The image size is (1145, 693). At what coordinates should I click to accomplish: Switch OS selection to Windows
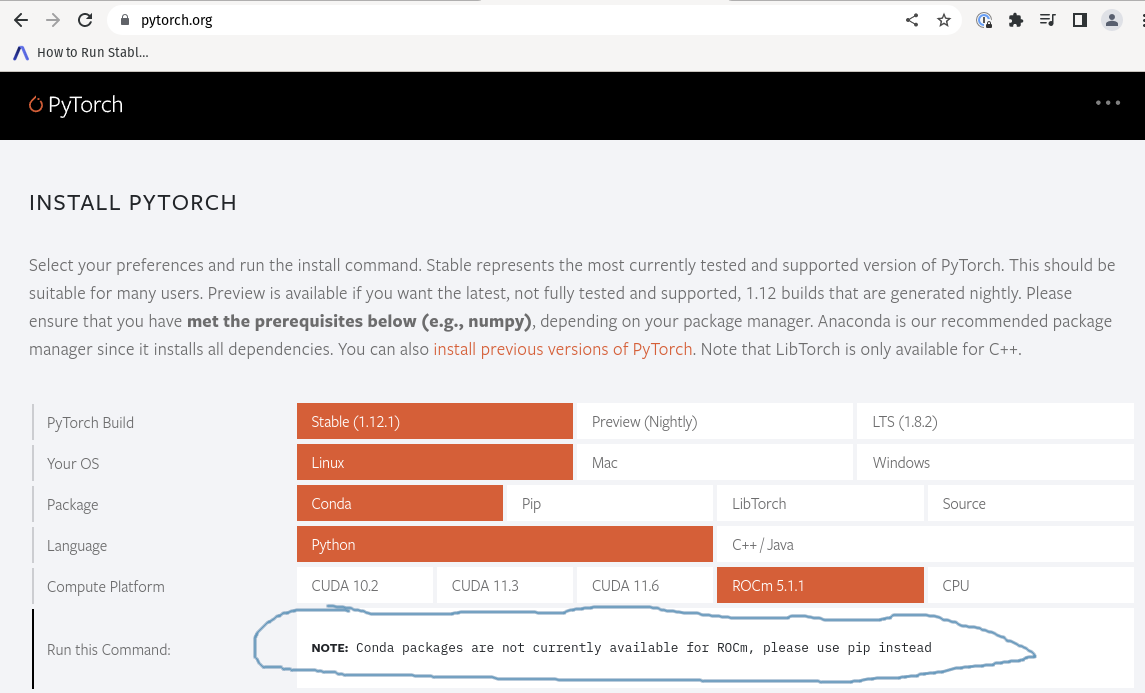point(994,462)
